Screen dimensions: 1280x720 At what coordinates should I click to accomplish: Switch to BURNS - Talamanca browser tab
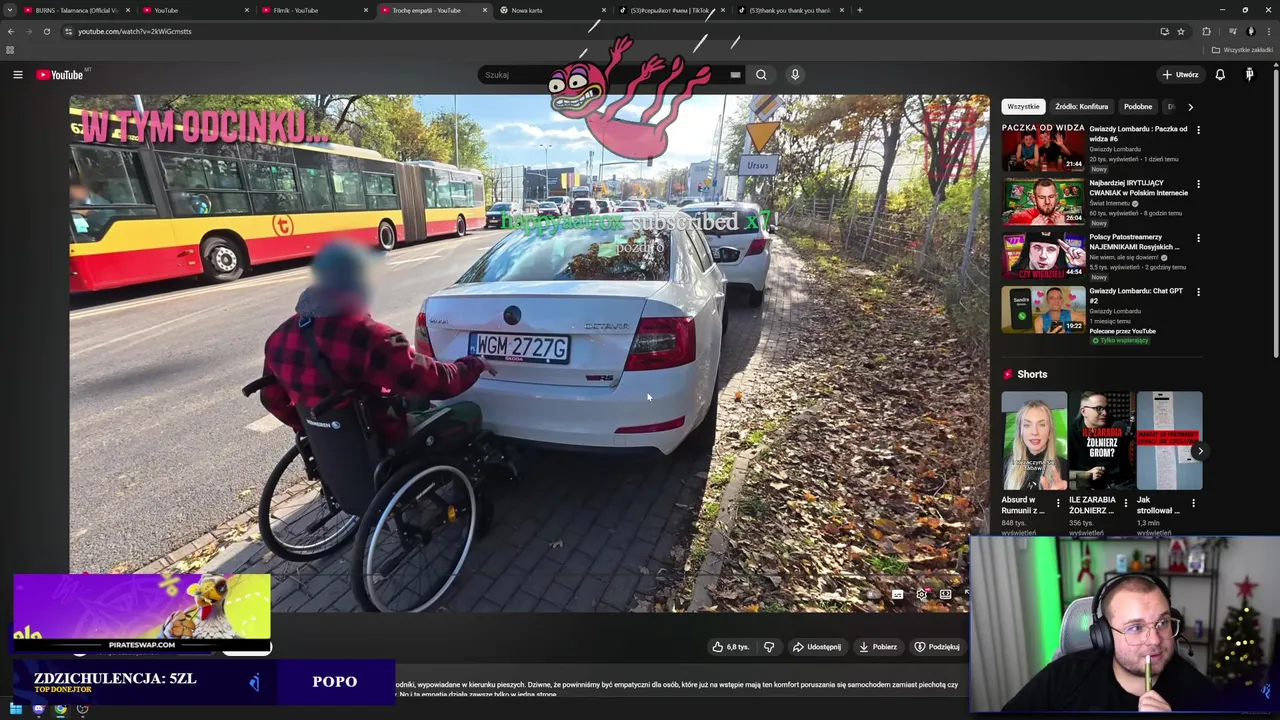pos(77,10)
